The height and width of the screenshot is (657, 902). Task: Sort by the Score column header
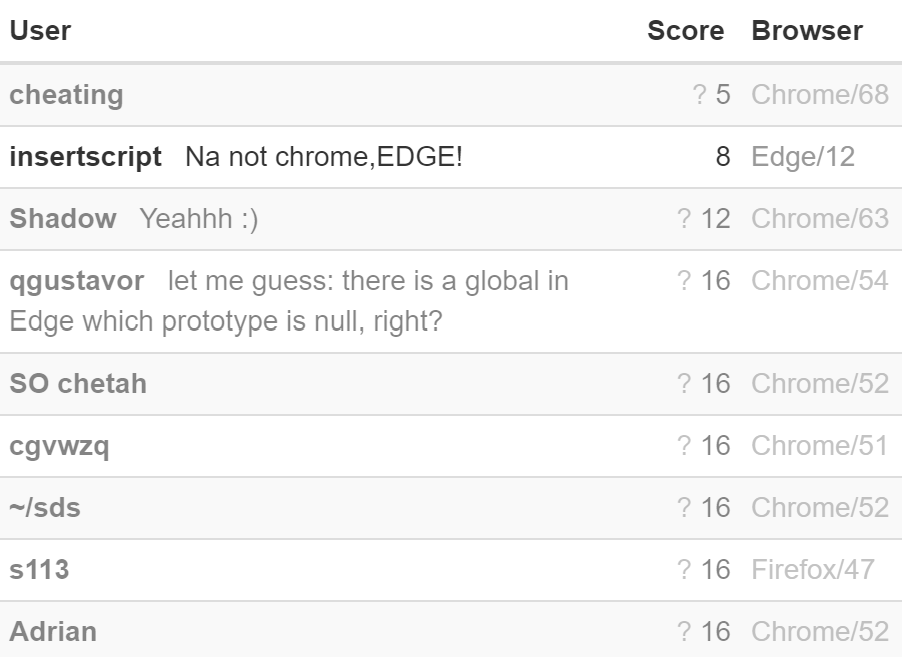coord(686,30)
